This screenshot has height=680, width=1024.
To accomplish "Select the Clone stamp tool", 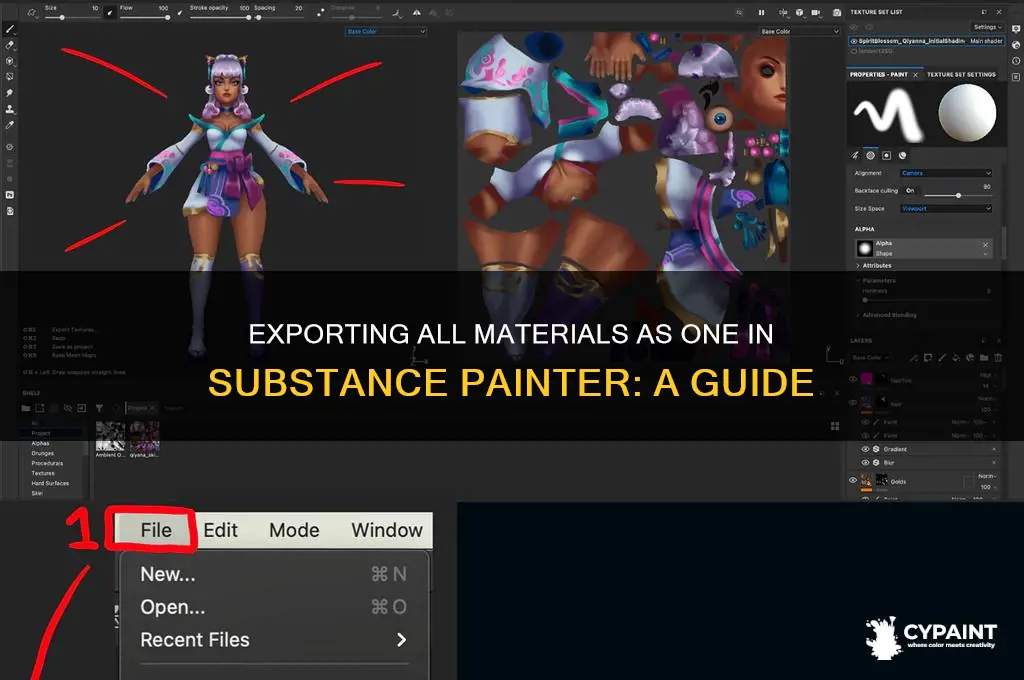I will click(x=9, y=109).
